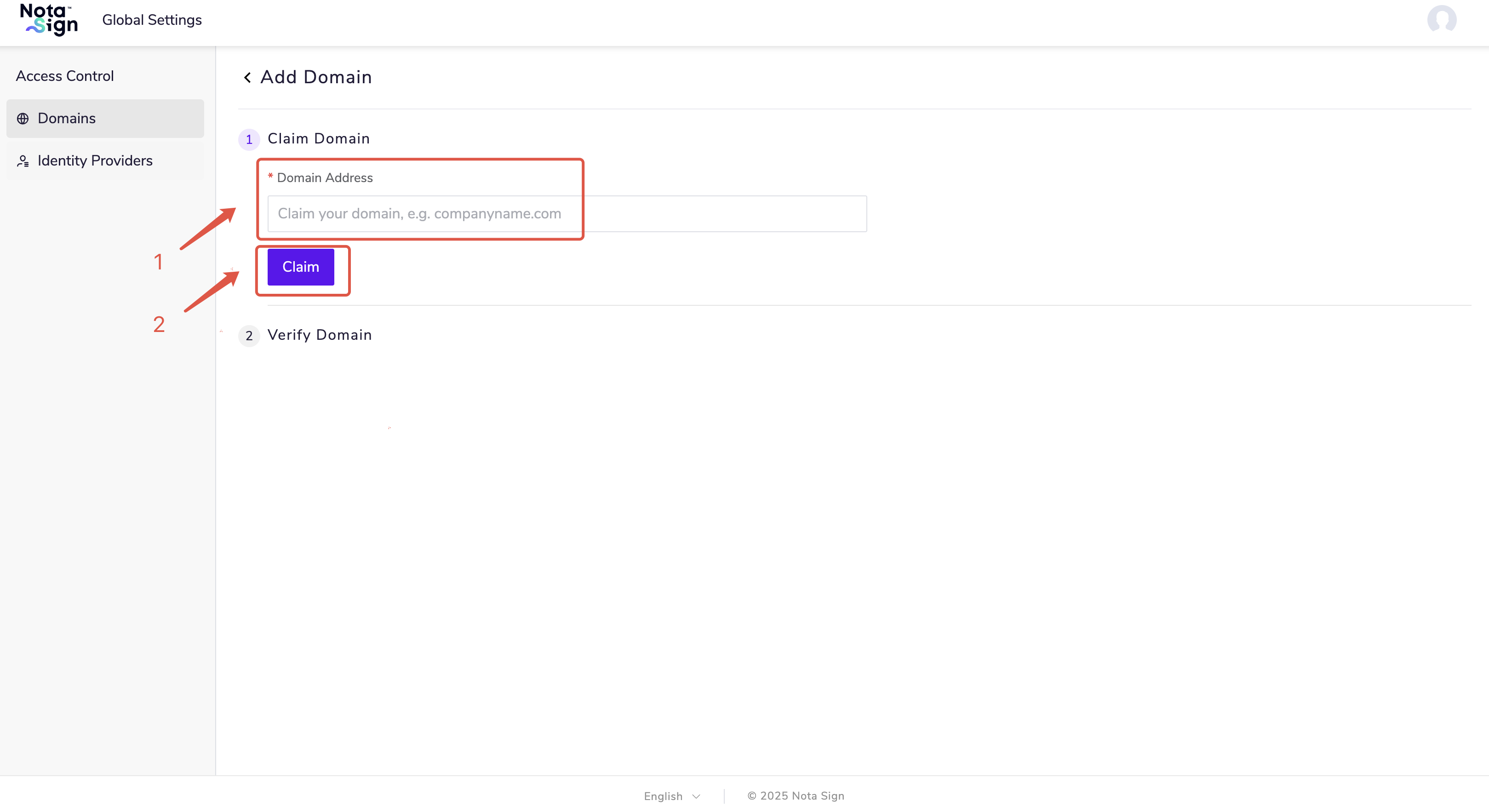Click the Global Settings header text
The width and height of the screenshot is (1489, 812).
click(x=151, y=20)
